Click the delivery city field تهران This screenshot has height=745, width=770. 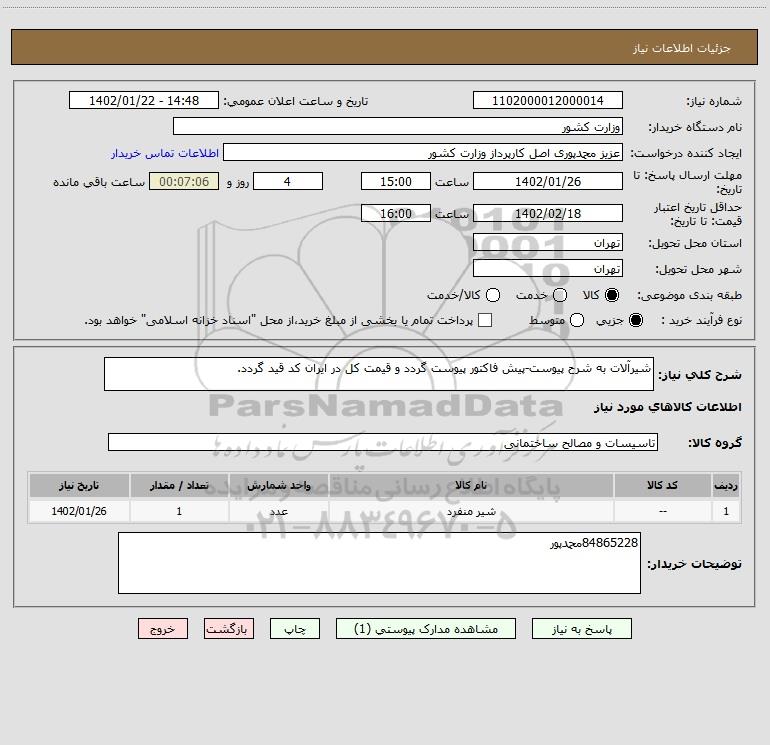tap(548, 268)
